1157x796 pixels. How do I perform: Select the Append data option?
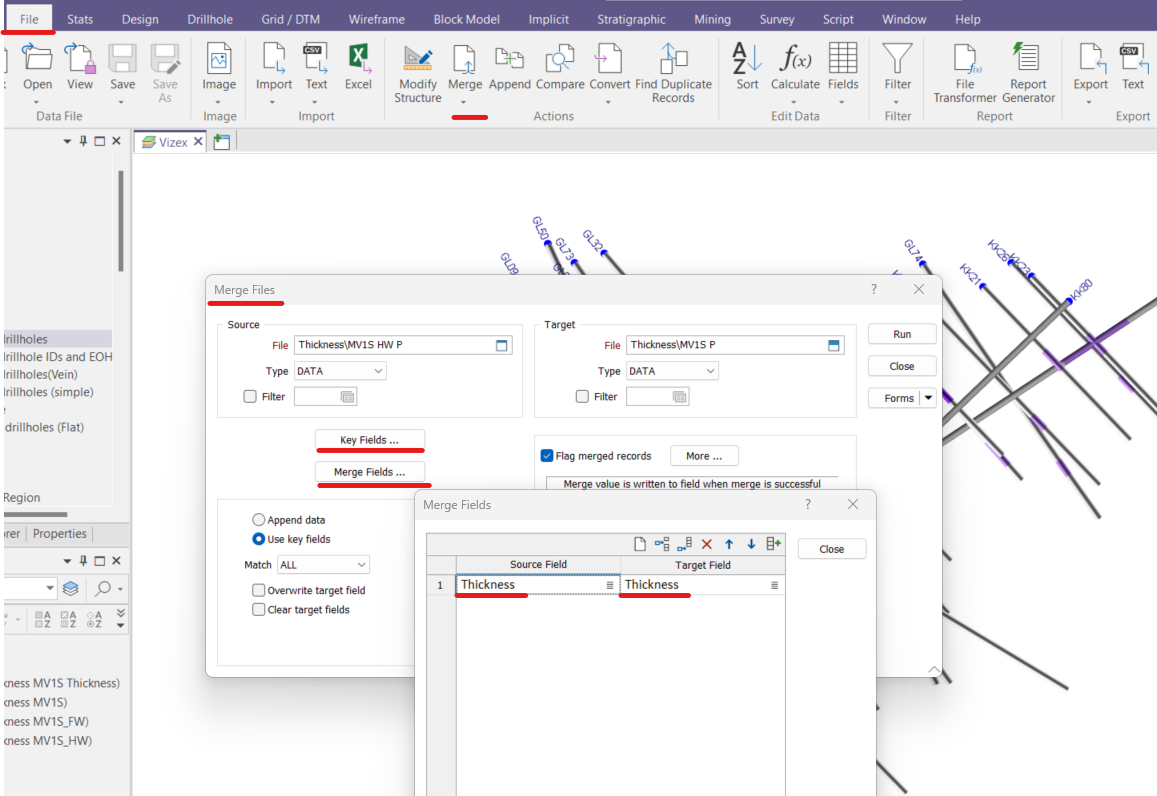(259, 520)
